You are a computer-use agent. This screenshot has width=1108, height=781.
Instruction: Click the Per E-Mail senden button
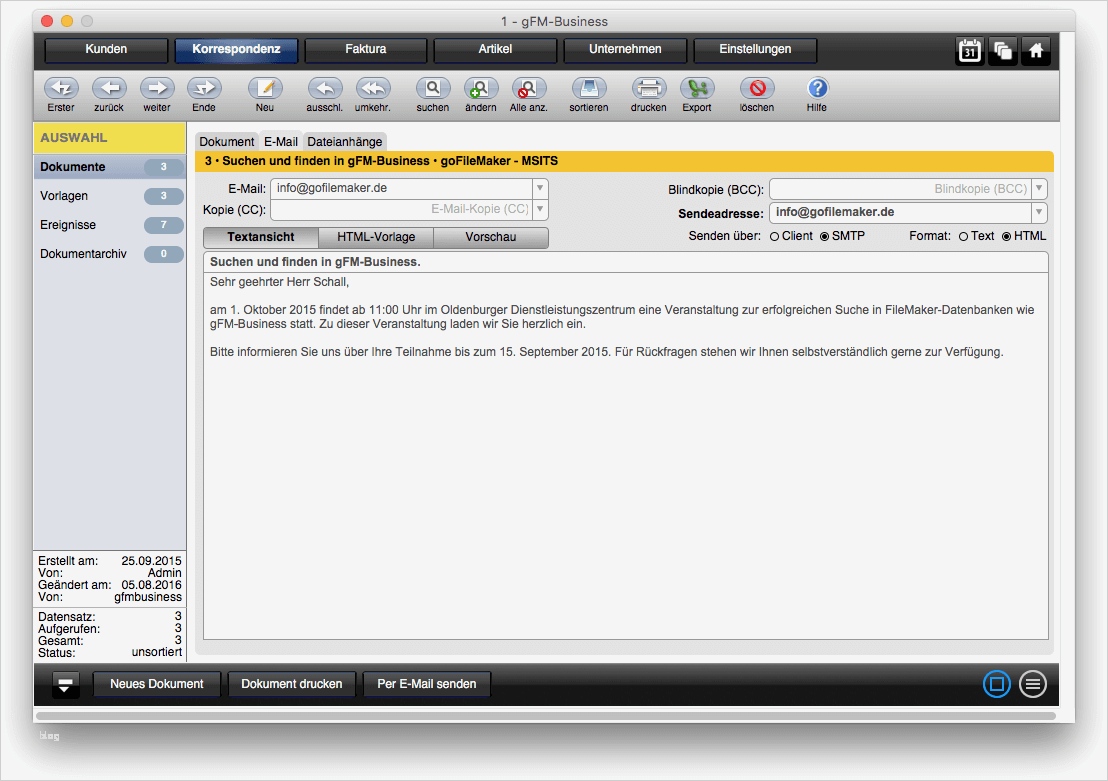click(426, 684)
